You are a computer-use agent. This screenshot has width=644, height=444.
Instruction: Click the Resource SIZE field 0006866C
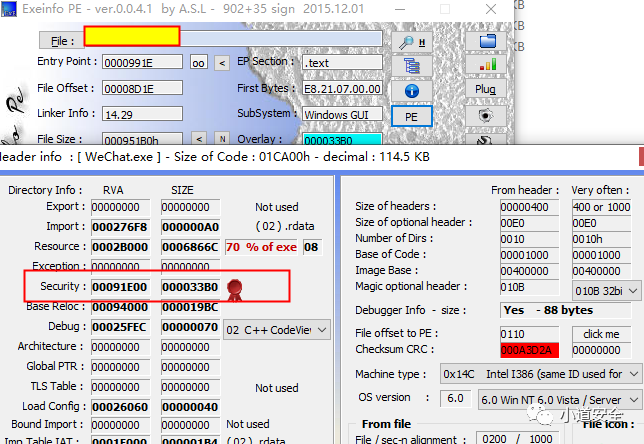point(190,247)
